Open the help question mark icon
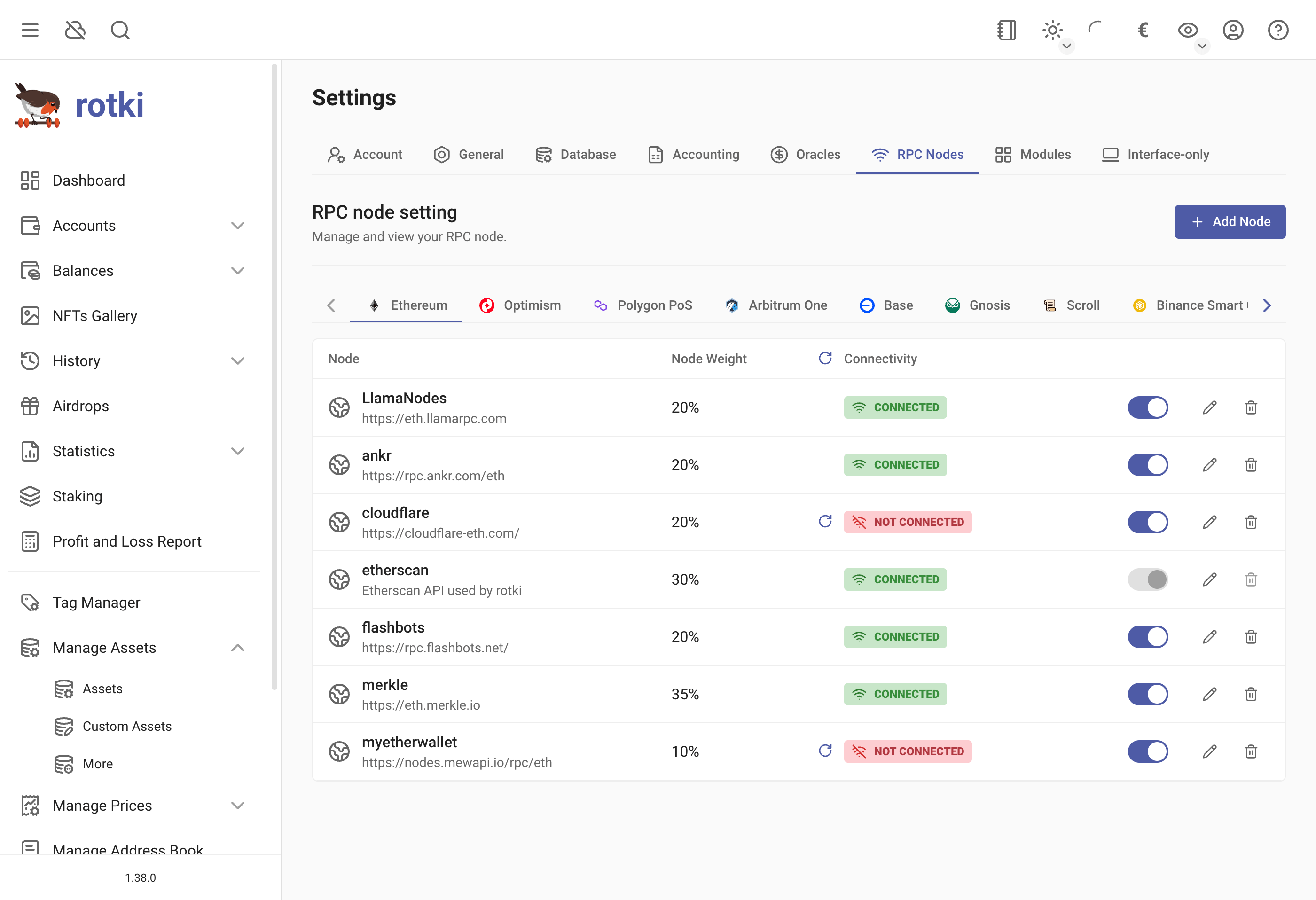Screen dimensions: 1316x900 pos(1278,30)
